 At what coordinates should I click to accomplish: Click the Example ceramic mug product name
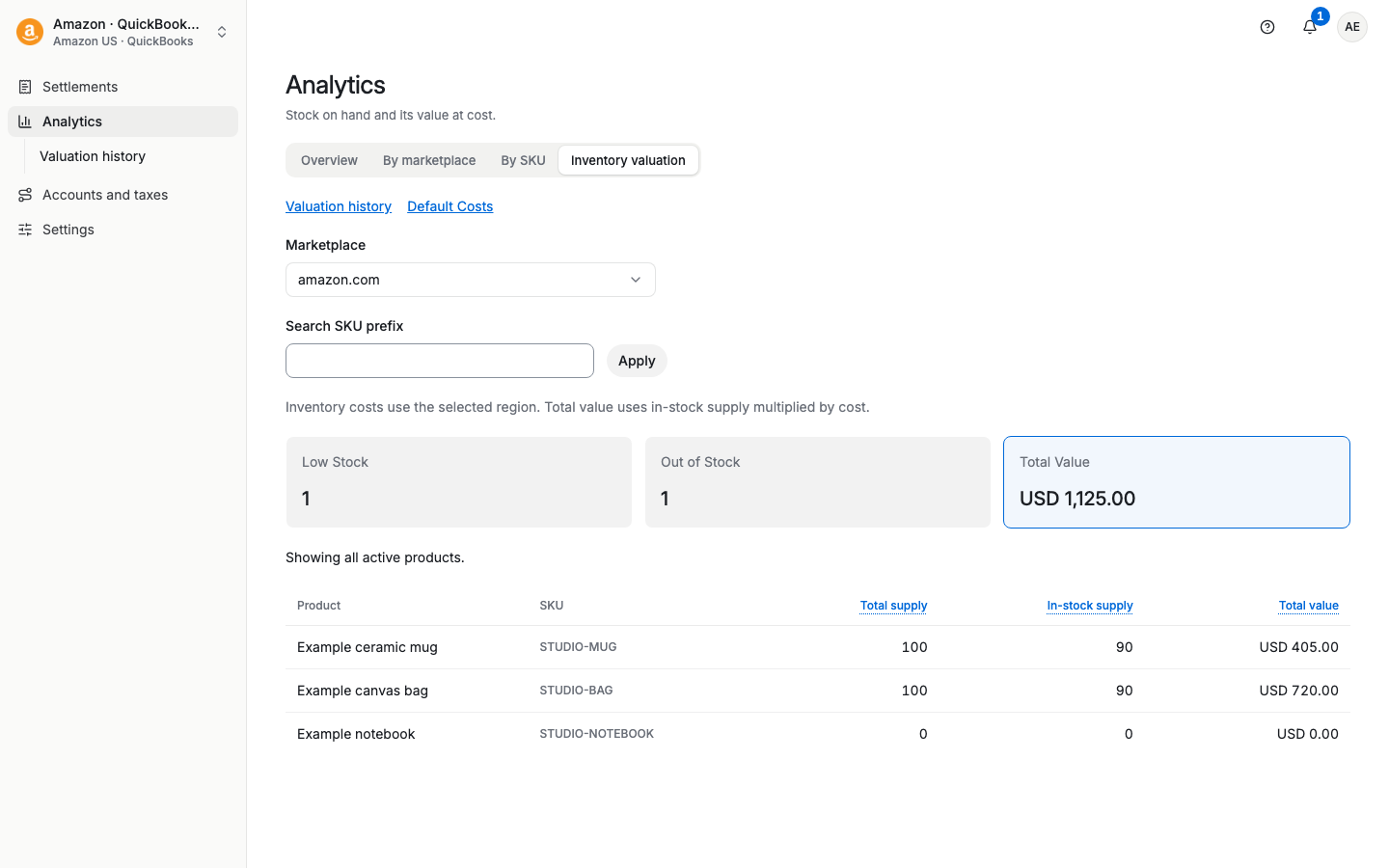368,647
